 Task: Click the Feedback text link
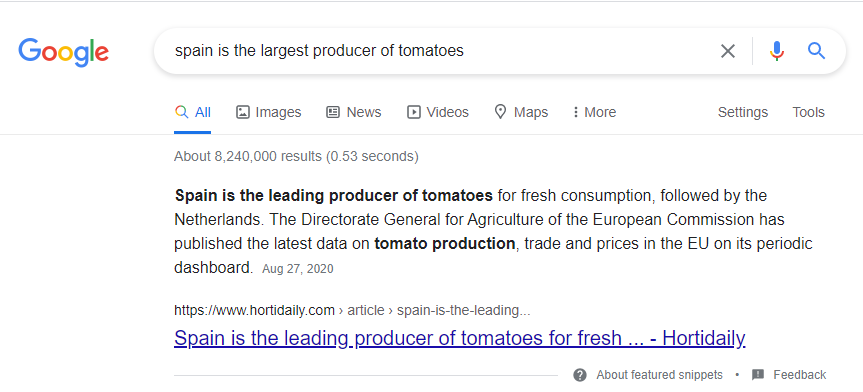[x=800, y=375]
